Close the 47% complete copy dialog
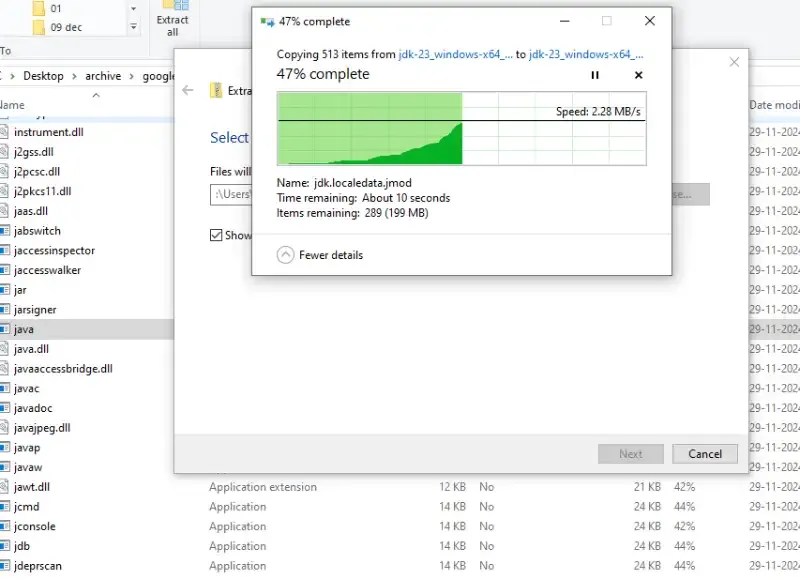The width and height of the screenshot is (800, 579). [649, 21]
